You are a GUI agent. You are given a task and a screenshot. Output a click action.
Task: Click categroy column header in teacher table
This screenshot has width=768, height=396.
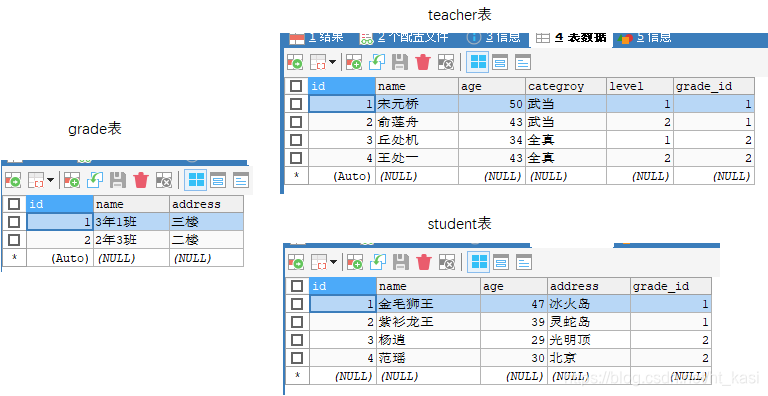click(566, 86)
